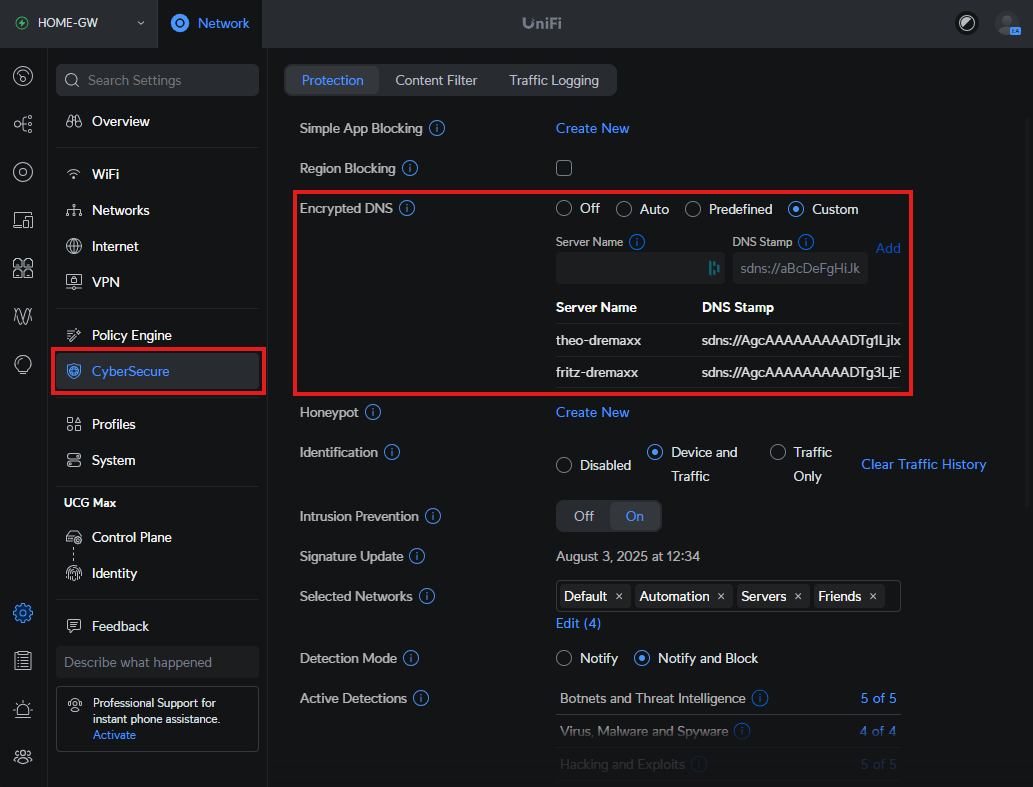Click info icon beside Selected Networks
The height and width of the screenshot is (787, 1033).
tap(427, 596)
